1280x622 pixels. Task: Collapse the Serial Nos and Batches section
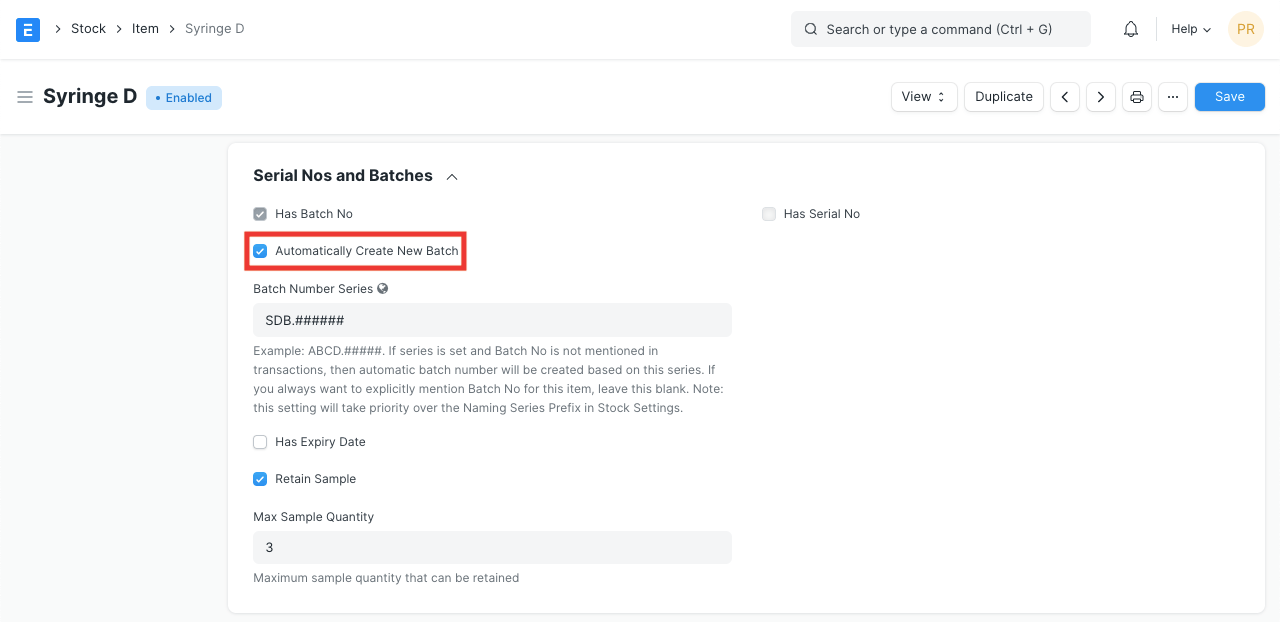pos(452,177)
